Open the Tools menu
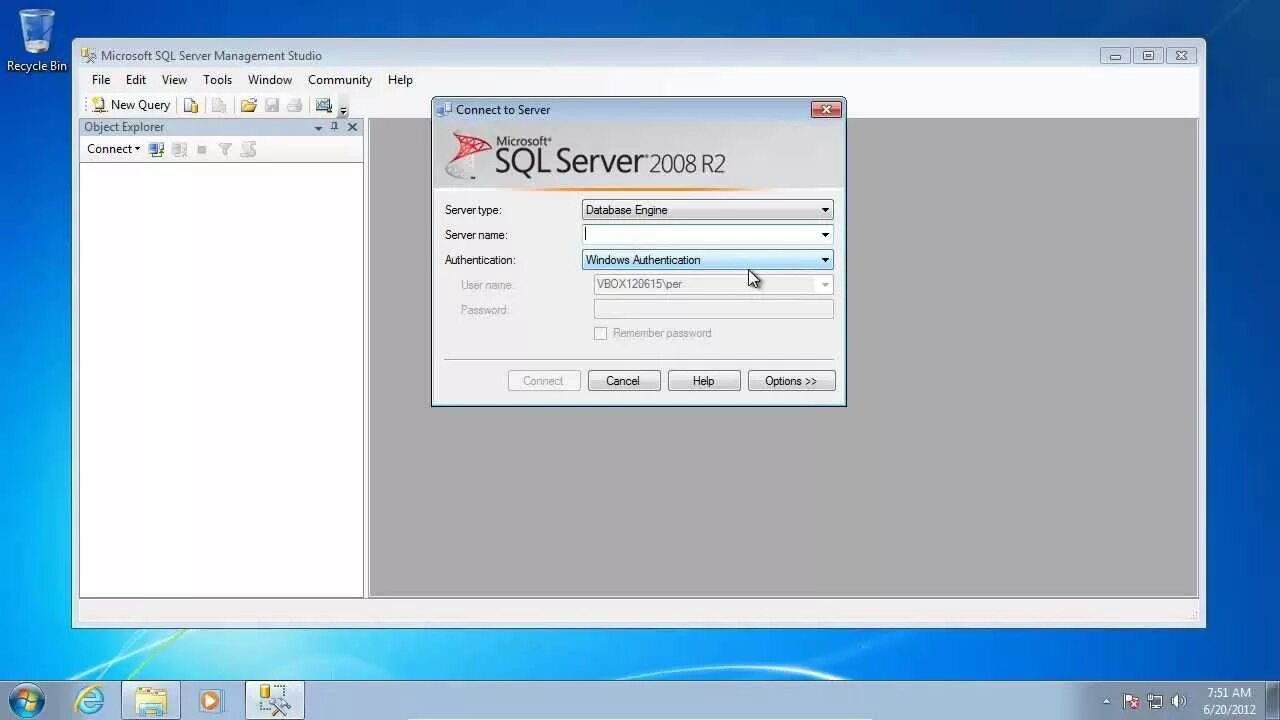 pos(217,80)
